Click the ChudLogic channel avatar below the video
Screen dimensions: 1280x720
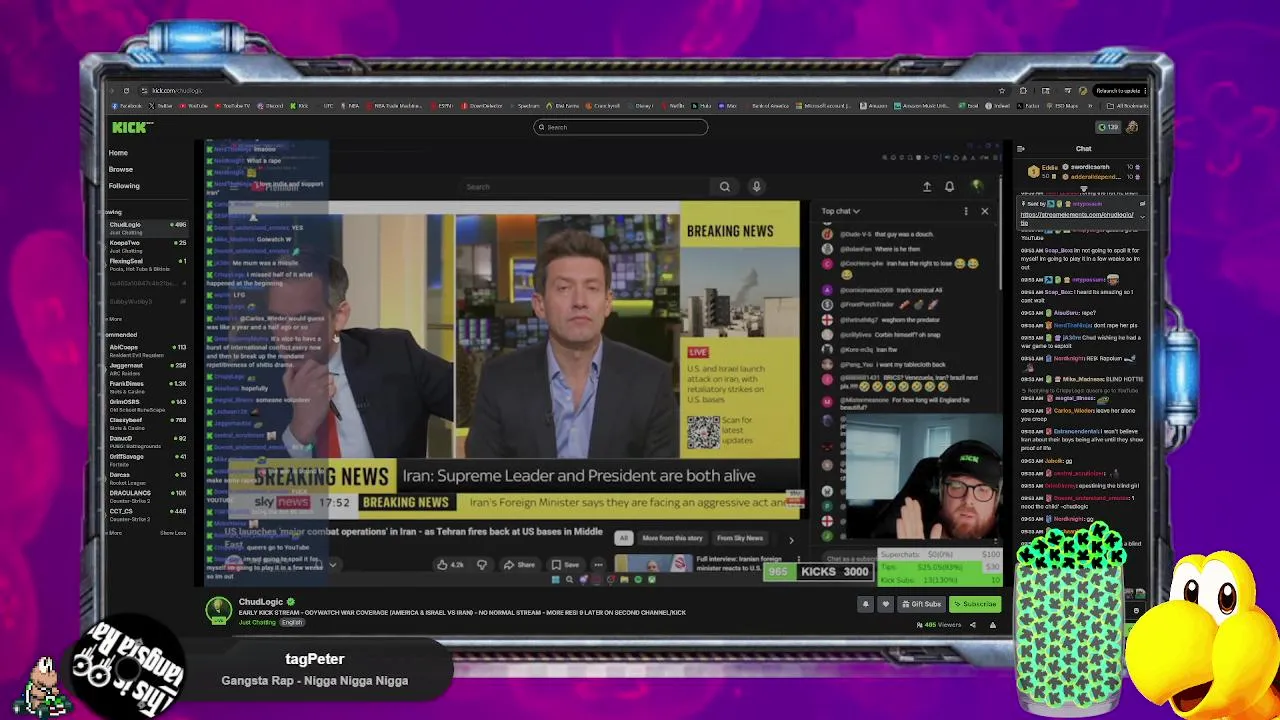(x=218, y=609)
